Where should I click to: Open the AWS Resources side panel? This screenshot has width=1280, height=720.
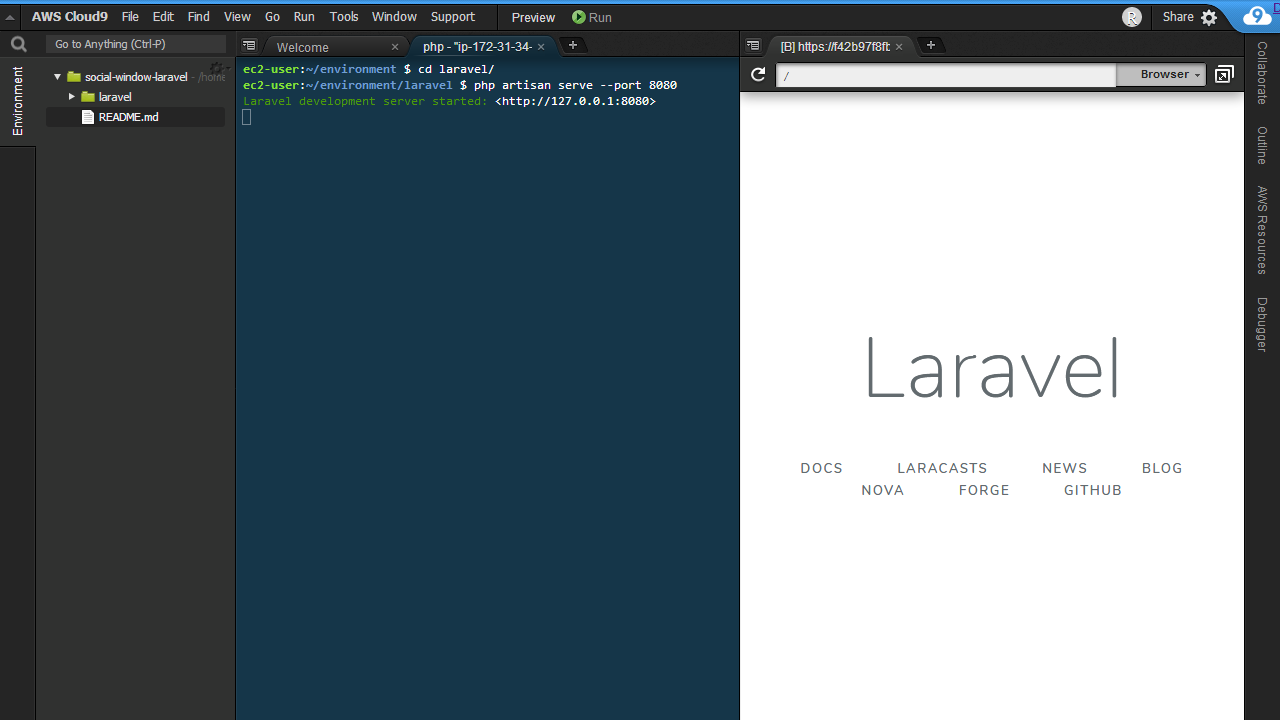(1262, 230)
